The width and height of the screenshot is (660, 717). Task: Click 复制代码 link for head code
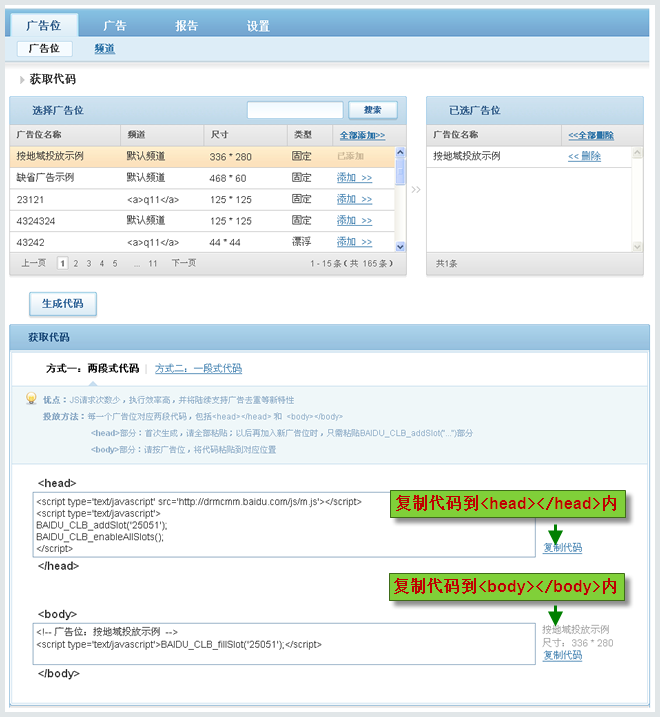tap(563, 547)
